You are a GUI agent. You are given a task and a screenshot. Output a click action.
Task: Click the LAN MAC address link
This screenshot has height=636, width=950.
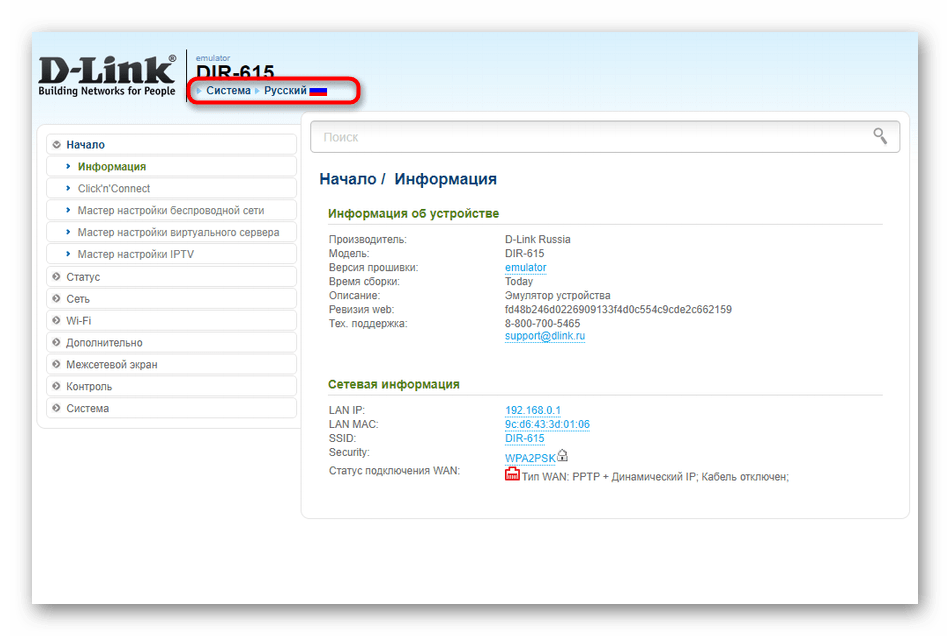click(547, 424)
